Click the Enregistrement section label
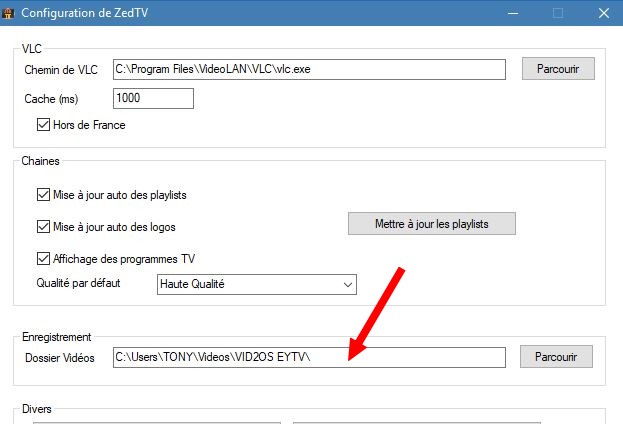The height and width of the screenshot is (424, 623). [57, 338]
